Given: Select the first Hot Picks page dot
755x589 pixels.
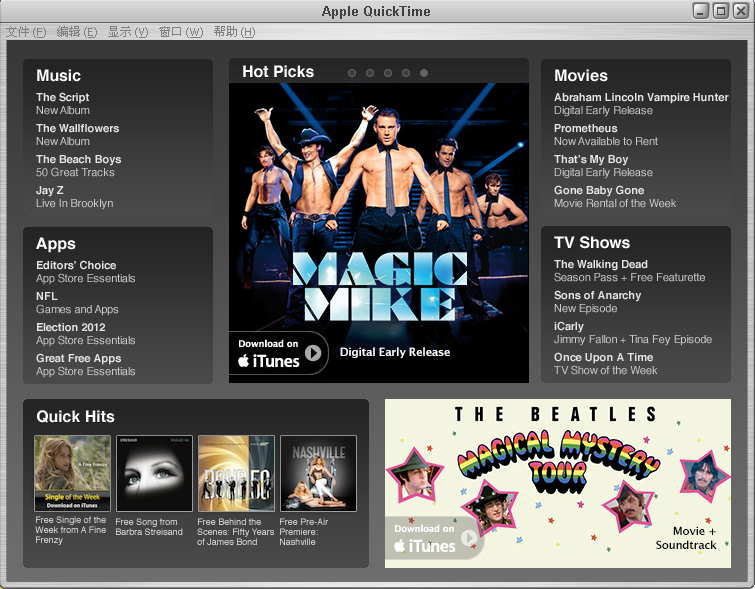Looking at the screenshot, I should point(352,73).
